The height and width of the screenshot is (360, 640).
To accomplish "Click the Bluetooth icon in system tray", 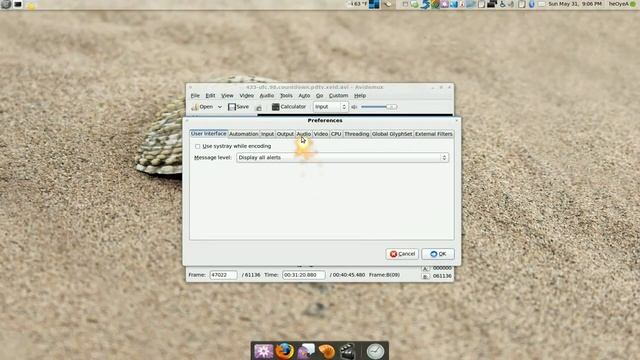I will 531,4.
